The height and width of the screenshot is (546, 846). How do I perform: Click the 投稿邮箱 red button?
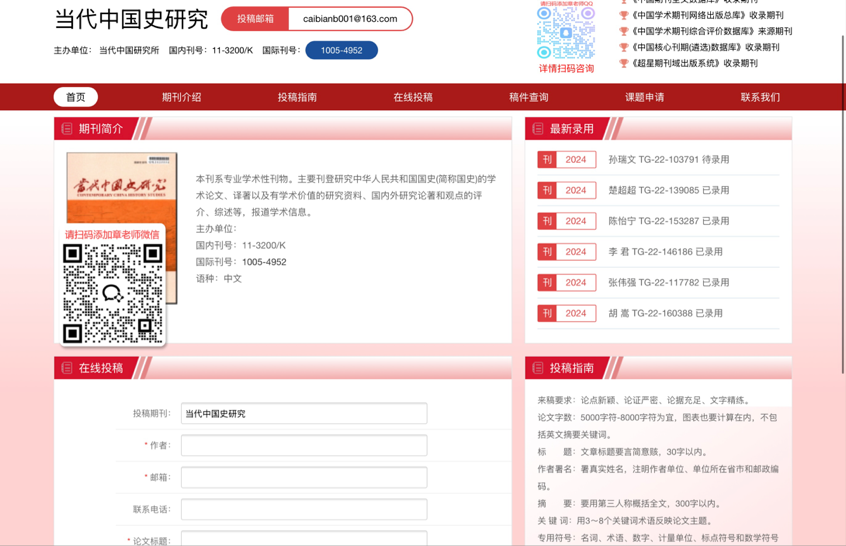255,19
